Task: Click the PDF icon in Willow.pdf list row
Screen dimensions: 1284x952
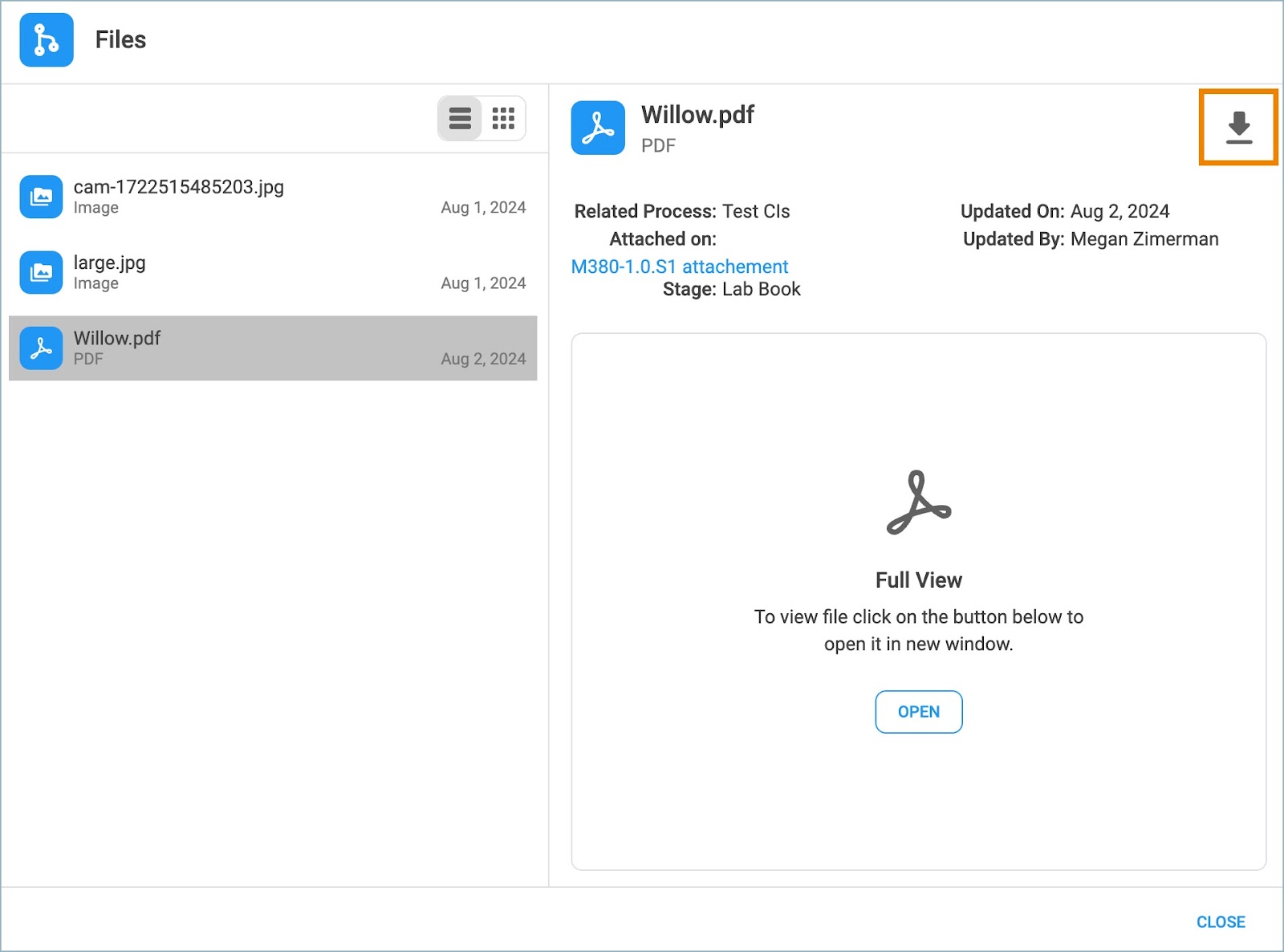Action: pos(41,348)
